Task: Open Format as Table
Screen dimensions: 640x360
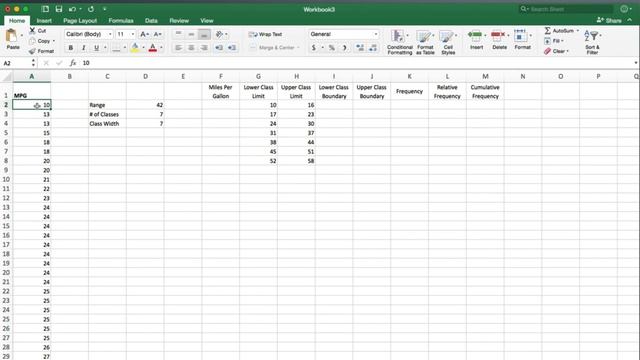Action: (x=425, y=42)
